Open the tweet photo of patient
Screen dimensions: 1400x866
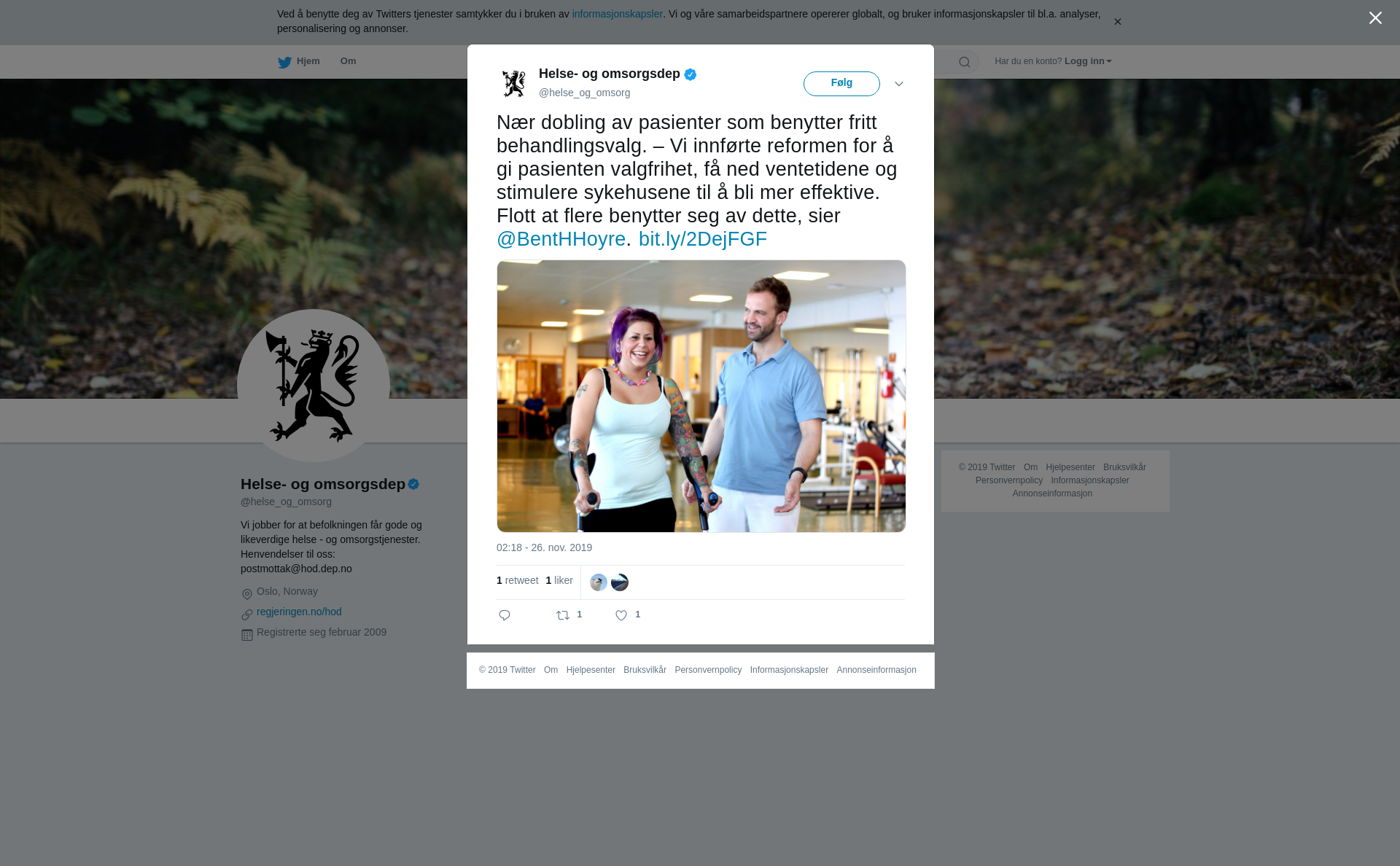701,396
